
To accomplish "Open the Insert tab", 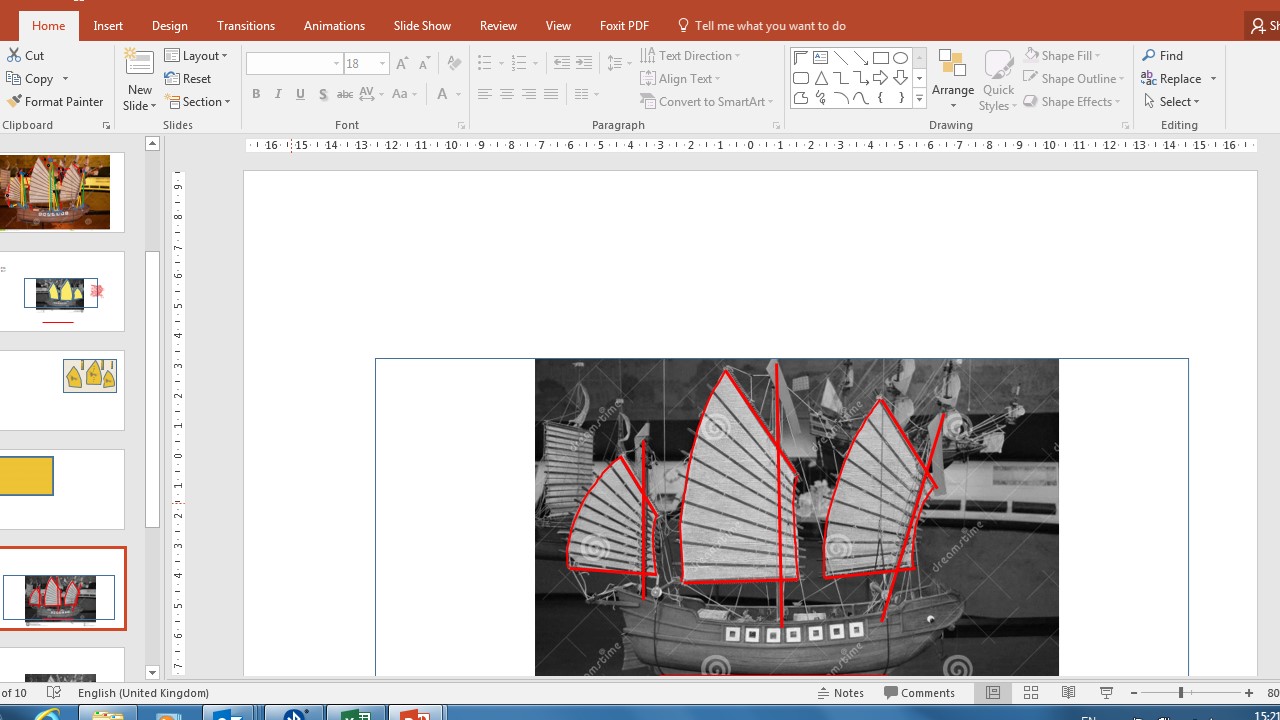I will coord(108,25).
